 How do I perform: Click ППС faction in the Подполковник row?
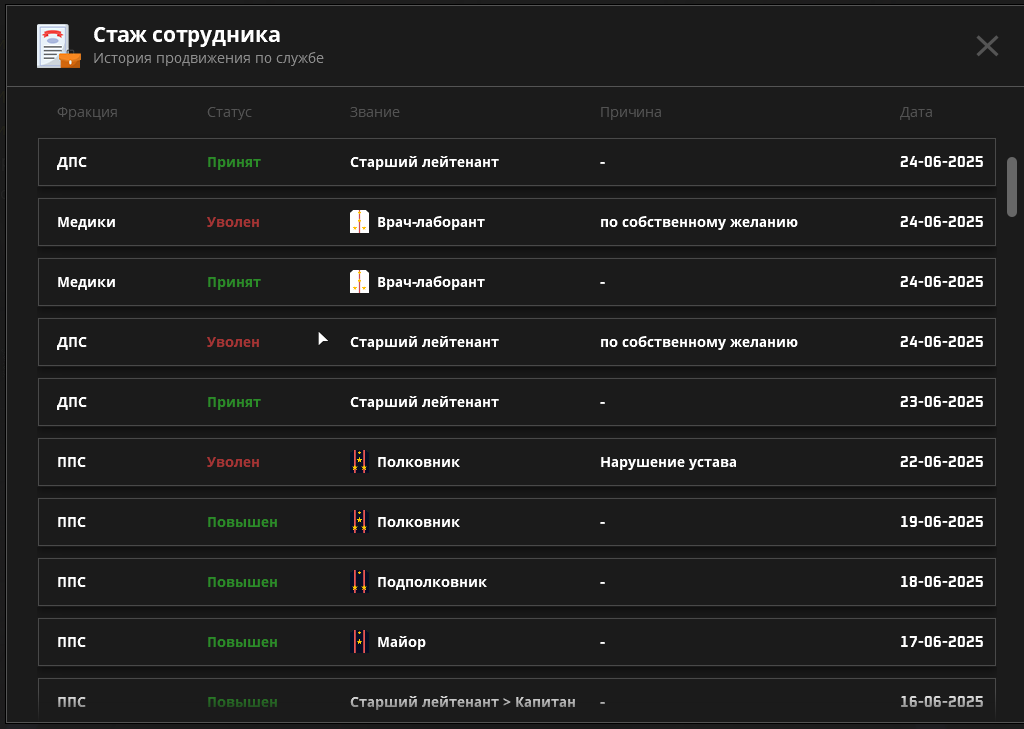coord(71,582)
